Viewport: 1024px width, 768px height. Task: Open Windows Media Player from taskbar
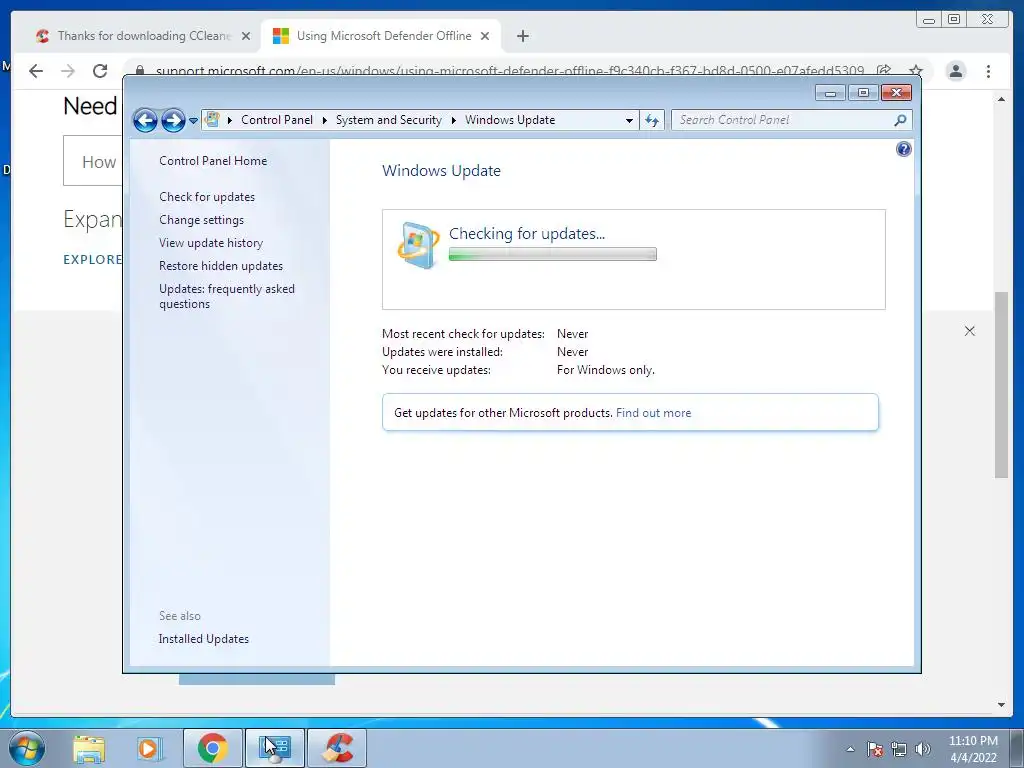[x=149, y=749]
